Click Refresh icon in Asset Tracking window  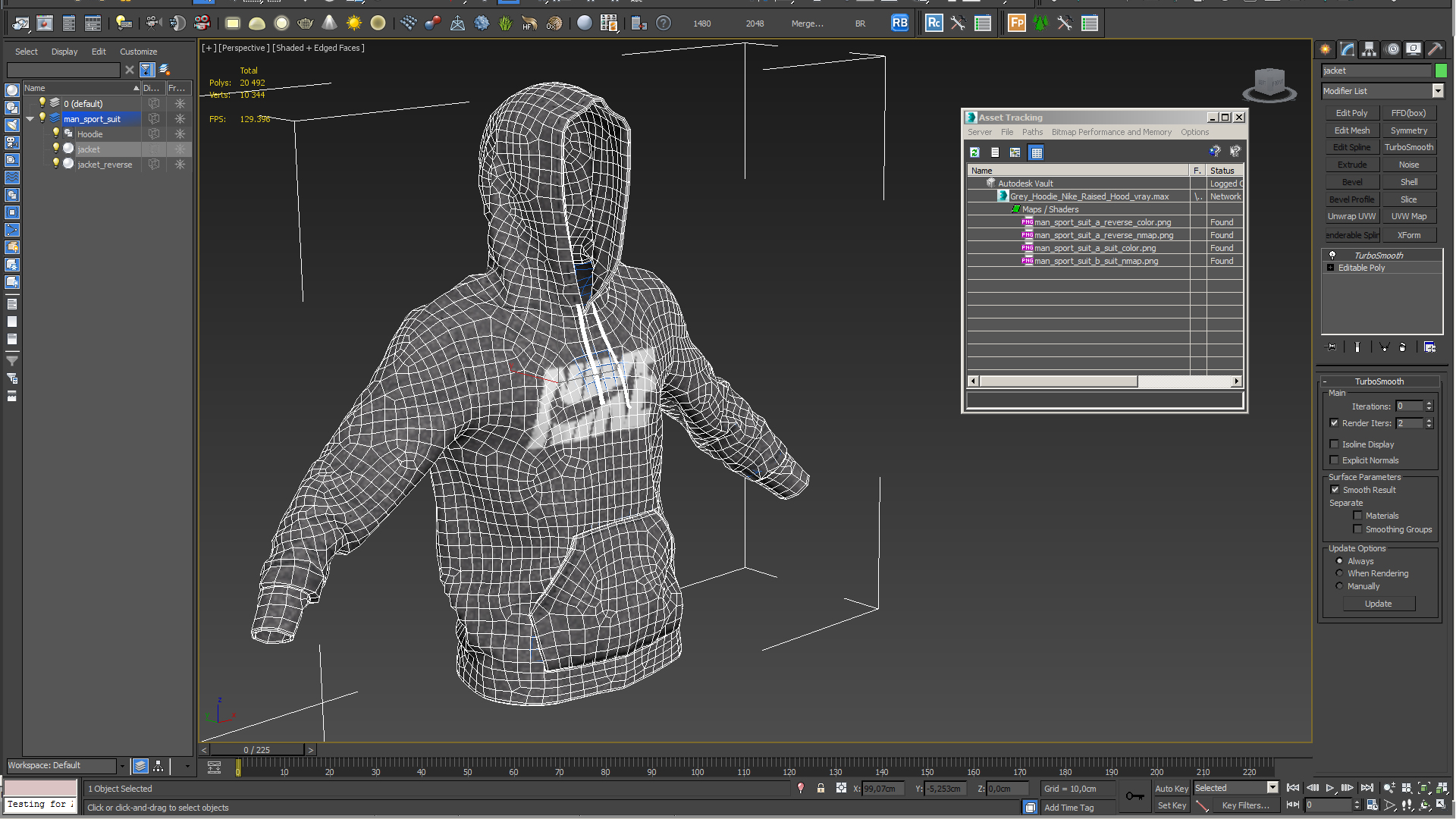(x=974, y=152)
